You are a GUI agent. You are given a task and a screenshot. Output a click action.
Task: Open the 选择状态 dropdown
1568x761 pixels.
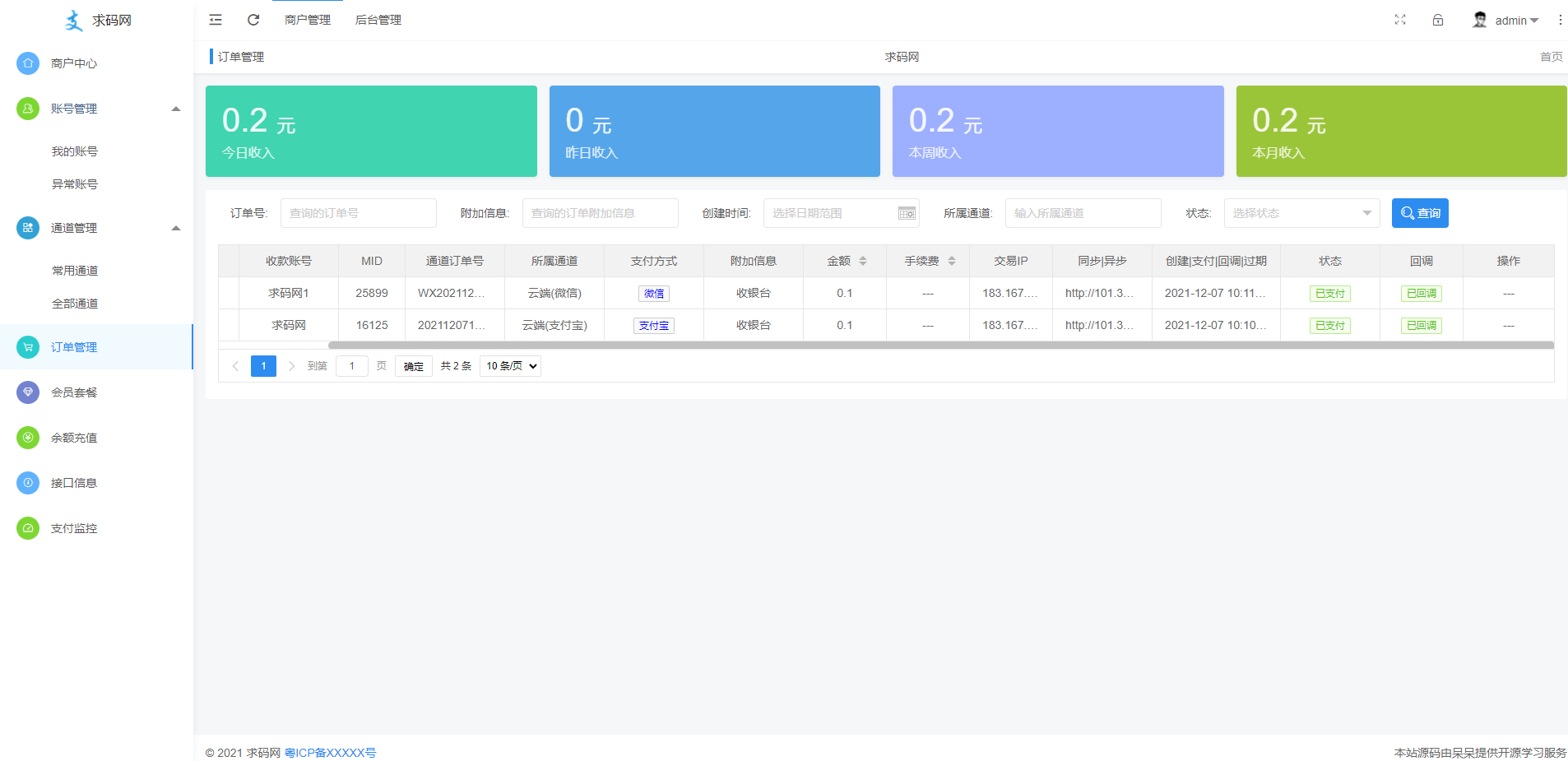(x=1301, y=213)
